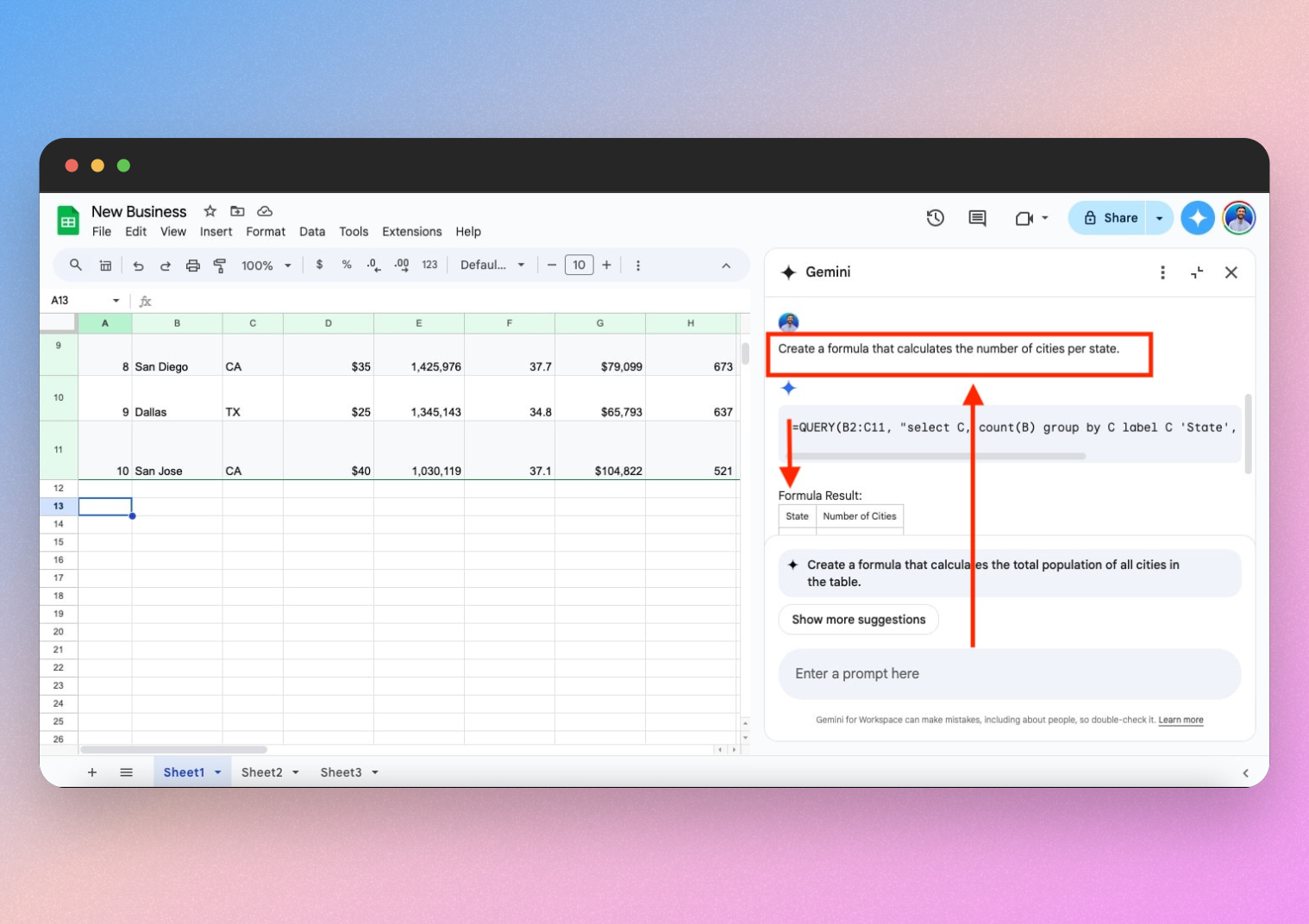Add a new sheet plus icon
This screenshot has width=1309, height=924.
[x=92, y=772]
